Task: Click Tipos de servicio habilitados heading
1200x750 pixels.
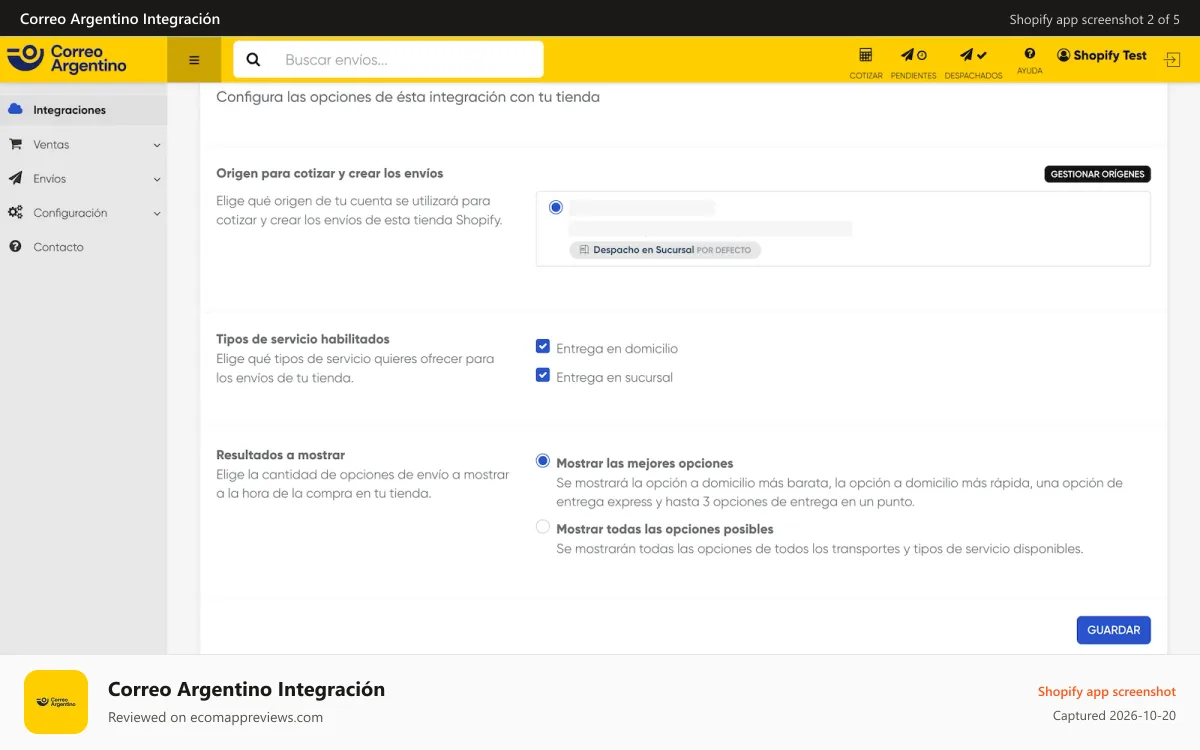Action: coord(303,339)
